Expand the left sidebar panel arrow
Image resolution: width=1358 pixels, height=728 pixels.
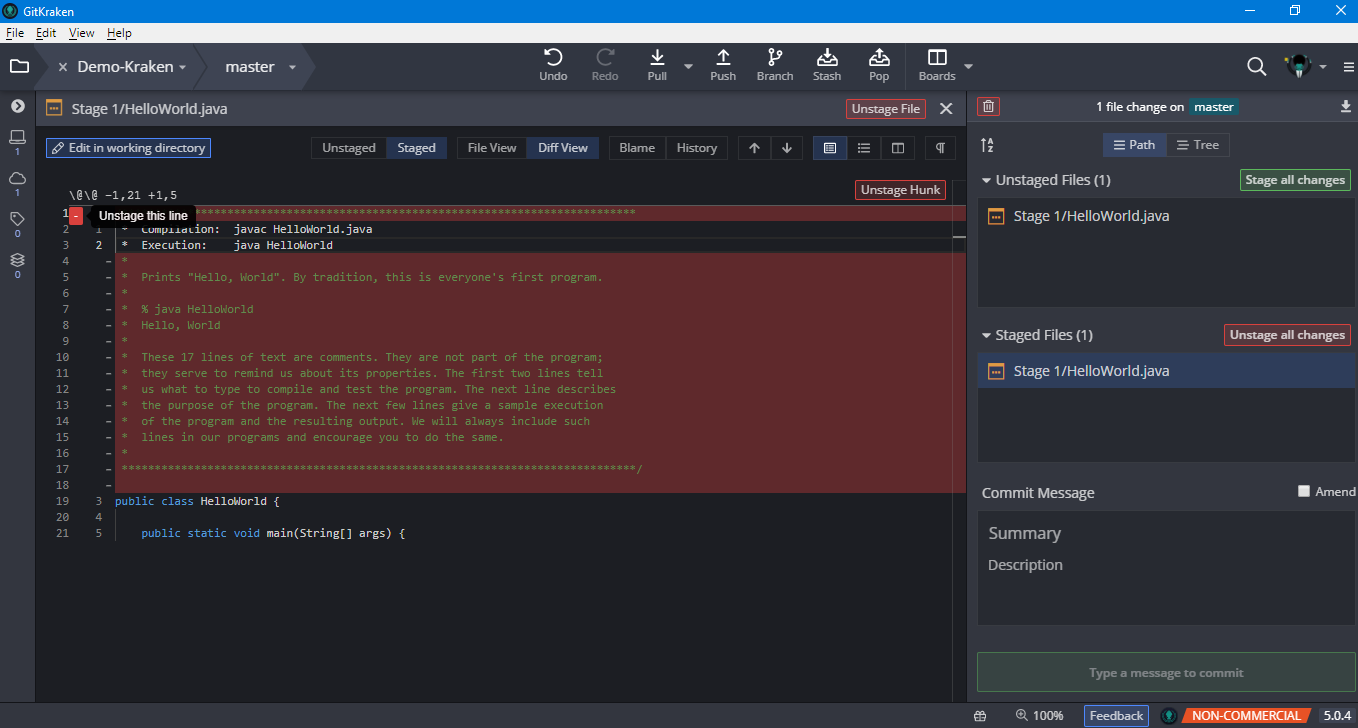(x=17, y=105)
